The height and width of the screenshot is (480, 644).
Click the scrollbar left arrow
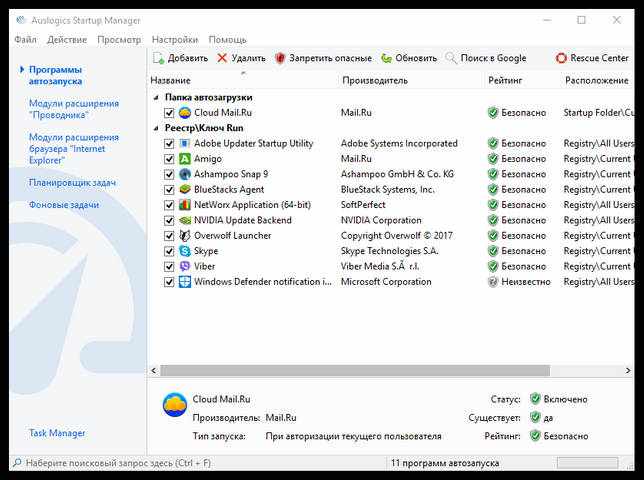click(x=154, y=370)
